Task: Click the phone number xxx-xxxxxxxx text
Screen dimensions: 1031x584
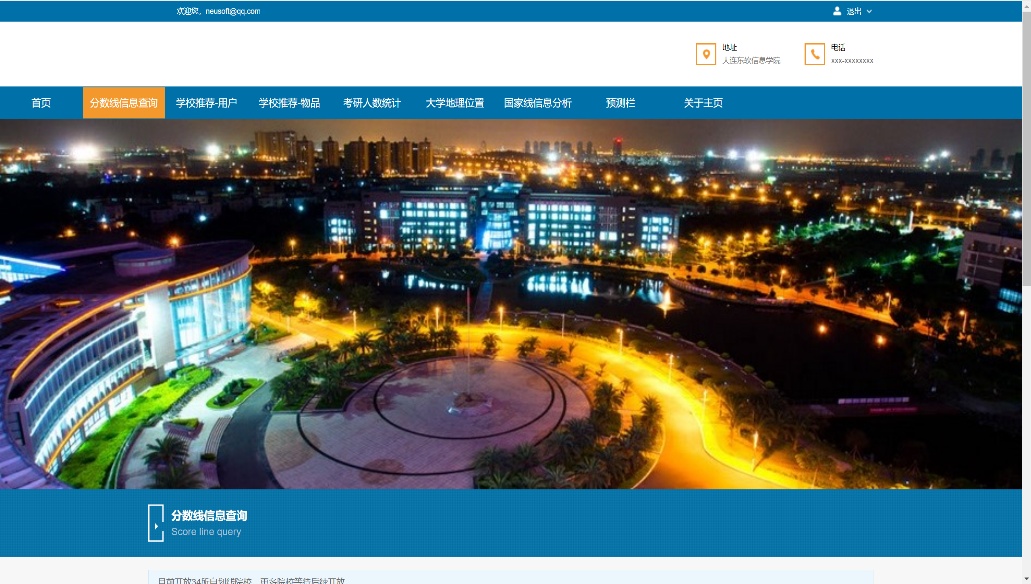Action: [x=852, y=61]
